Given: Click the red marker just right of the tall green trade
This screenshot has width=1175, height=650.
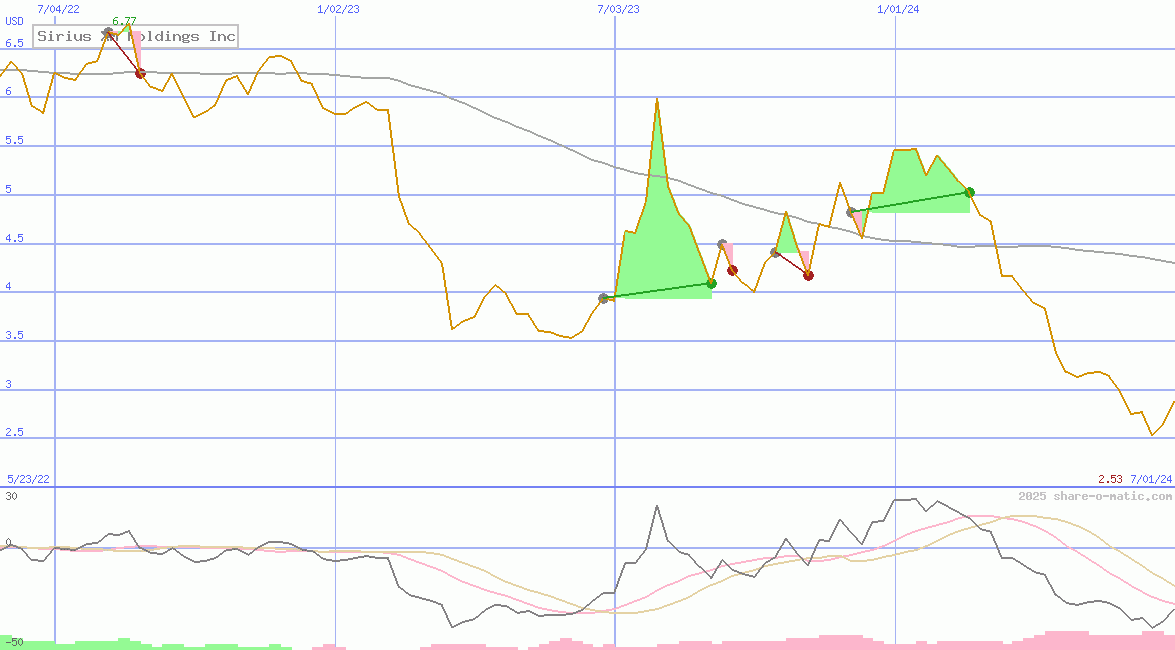Looking at the screenshot, I should tap(733, 271).
